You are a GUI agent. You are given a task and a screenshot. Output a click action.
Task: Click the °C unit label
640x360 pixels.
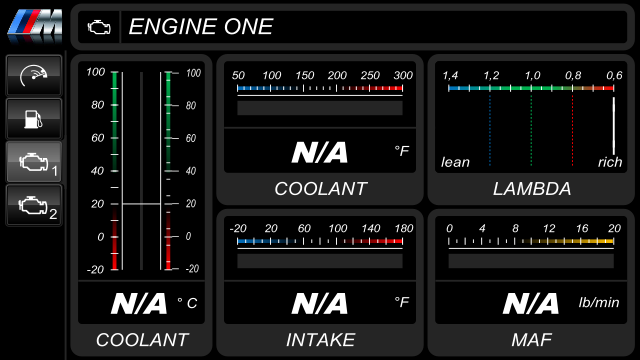(x=187, y=303)
